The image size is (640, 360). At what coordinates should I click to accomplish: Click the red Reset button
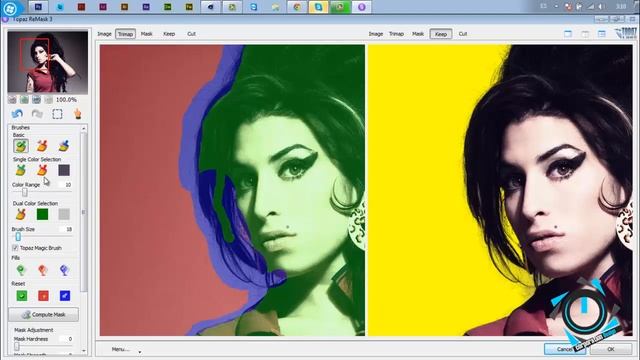tap(43, 296)
